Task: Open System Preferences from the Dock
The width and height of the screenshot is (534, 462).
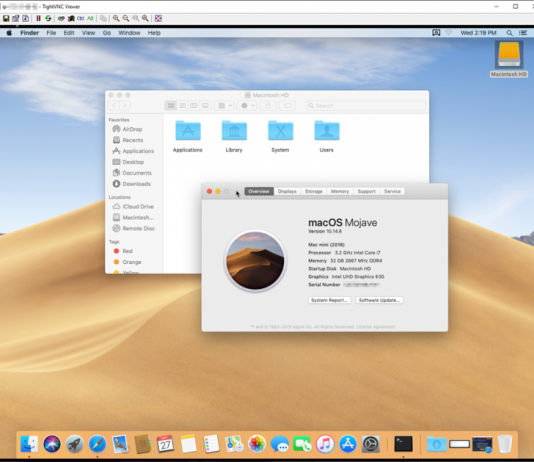Action: 371,444
